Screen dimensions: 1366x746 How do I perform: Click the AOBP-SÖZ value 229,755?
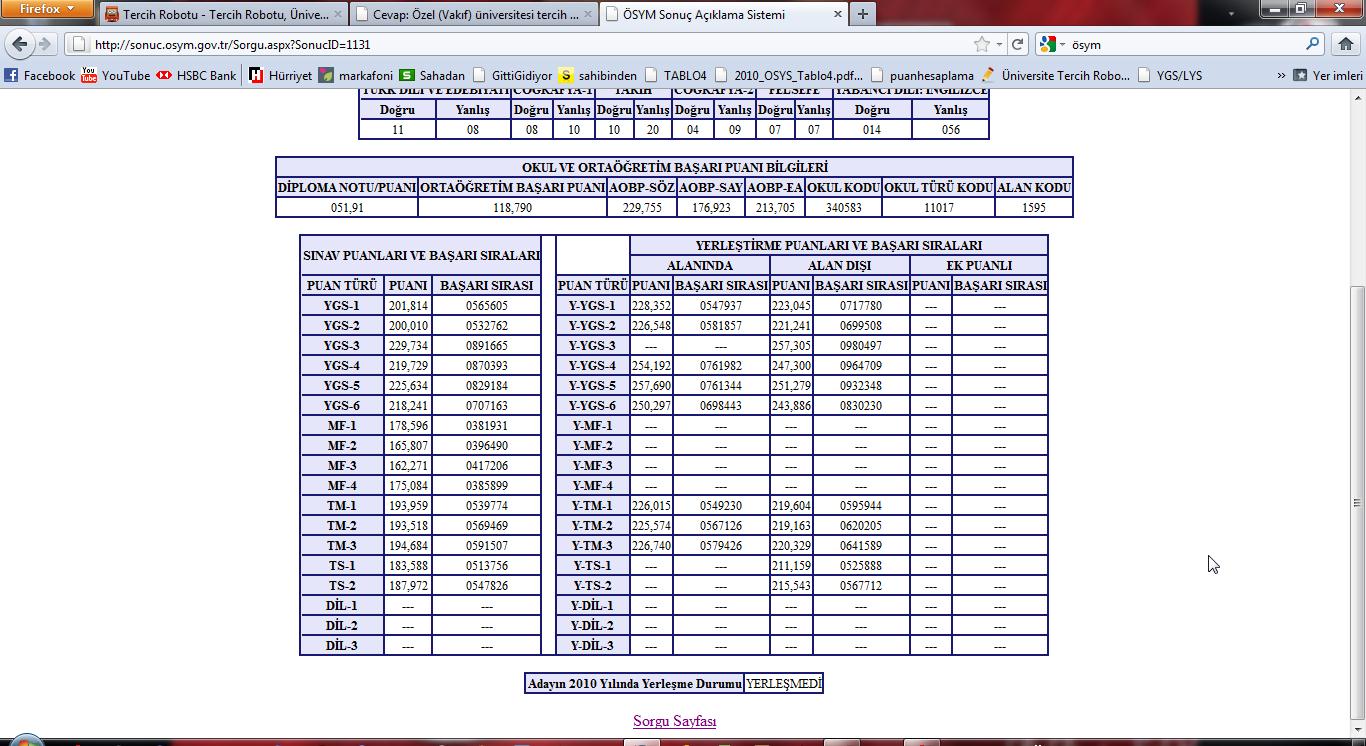click(642, 208)
